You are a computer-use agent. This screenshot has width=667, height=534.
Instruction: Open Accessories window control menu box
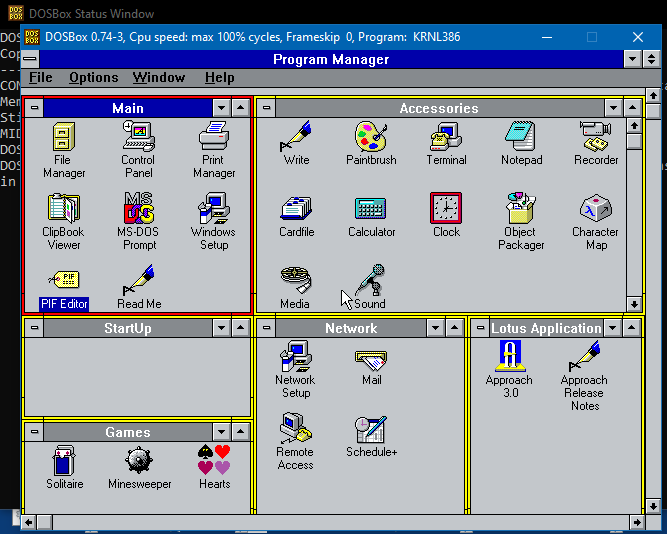click(x=267, y=108)
